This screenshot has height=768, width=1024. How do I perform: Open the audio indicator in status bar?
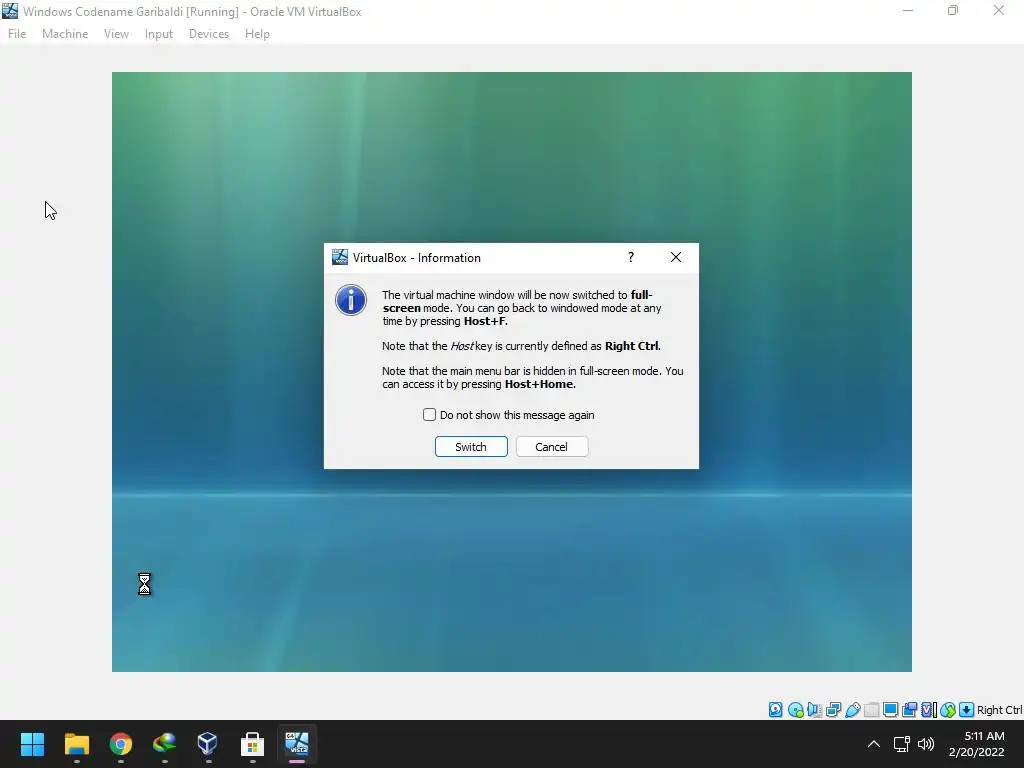tap(814, 710)
